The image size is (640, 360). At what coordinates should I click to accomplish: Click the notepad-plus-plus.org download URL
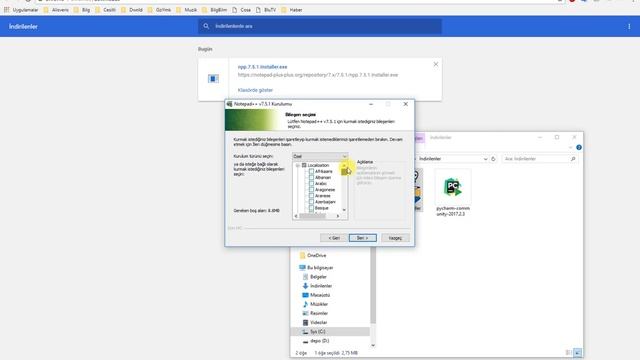click(318, 75)
